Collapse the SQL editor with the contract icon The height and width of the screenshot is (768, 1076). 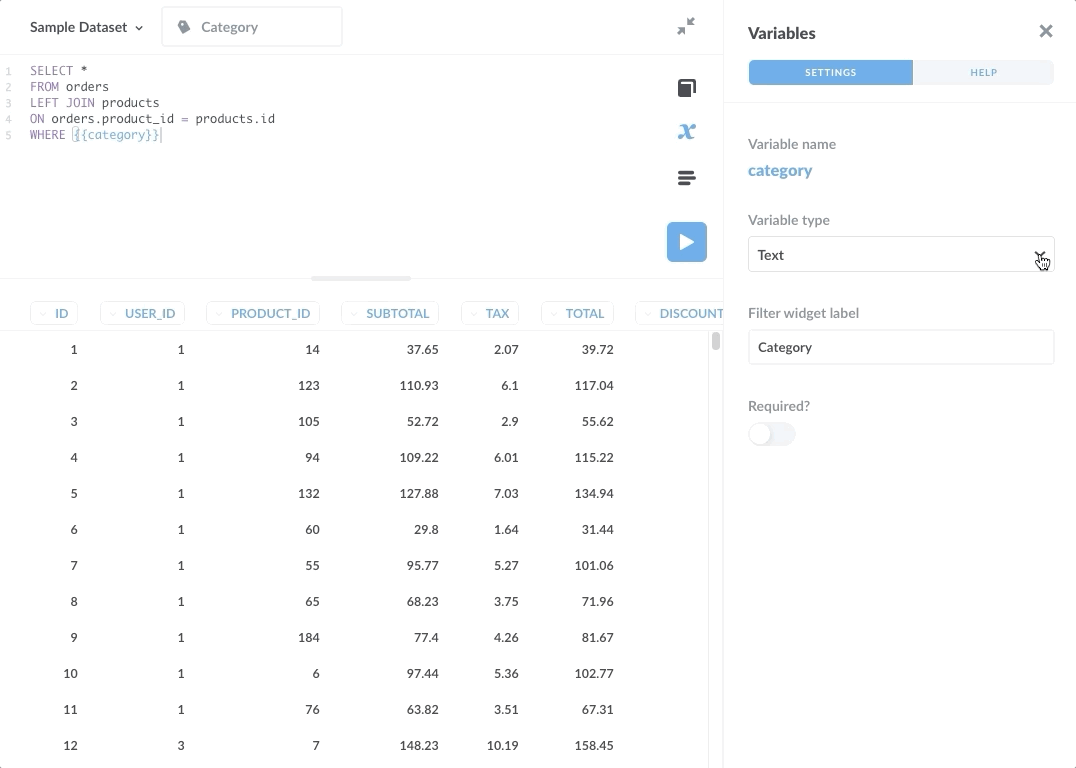[x=686, y=27]
